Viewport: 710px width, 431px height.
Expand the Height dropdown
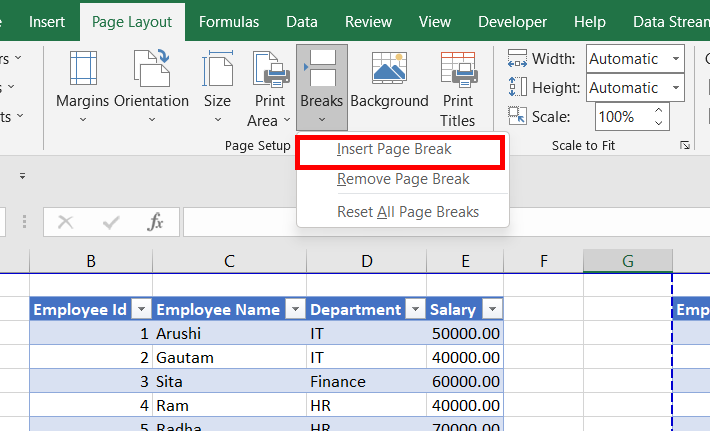(x=676, y=88)
